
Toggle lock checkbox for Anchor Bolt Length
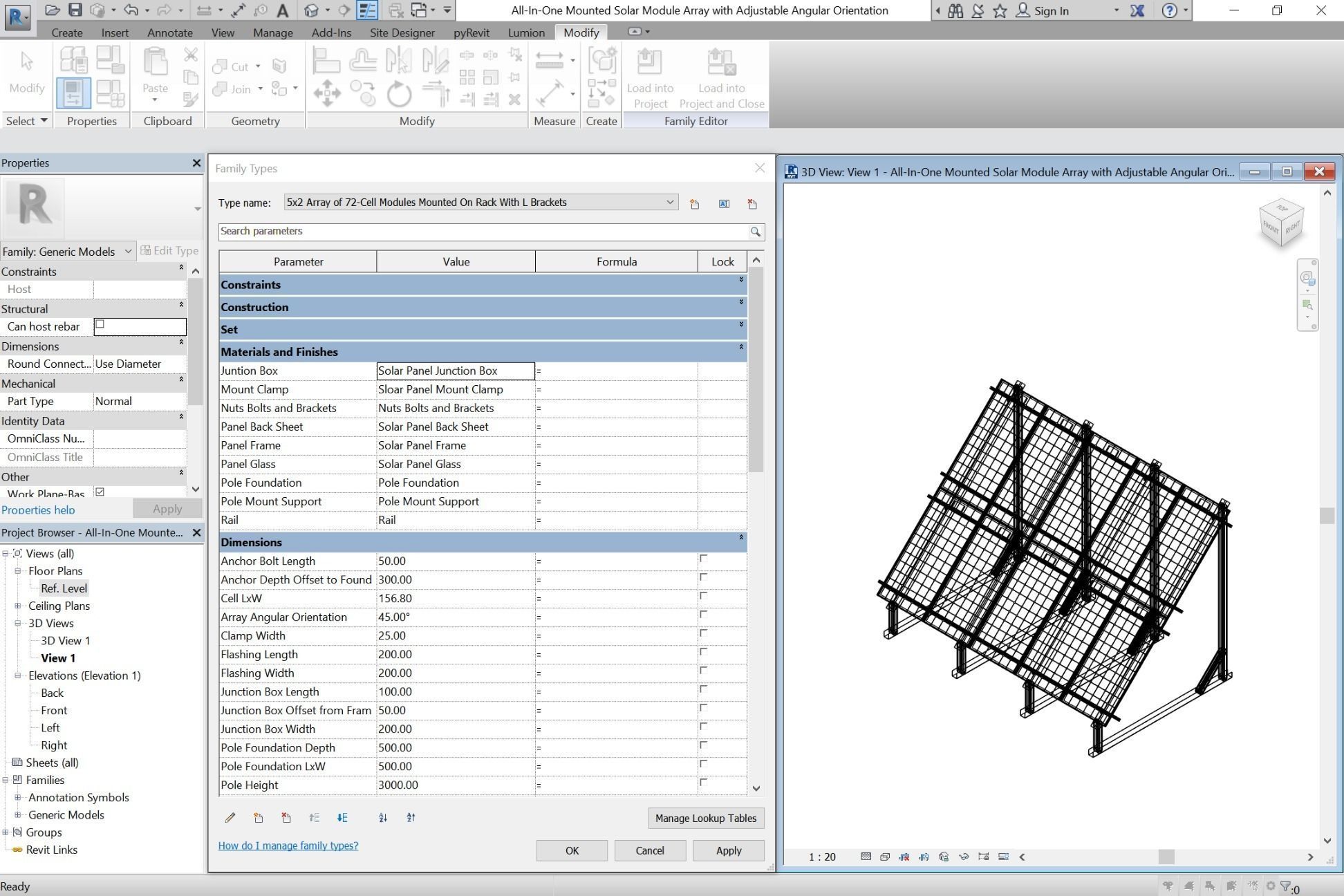tap(703, 559)
